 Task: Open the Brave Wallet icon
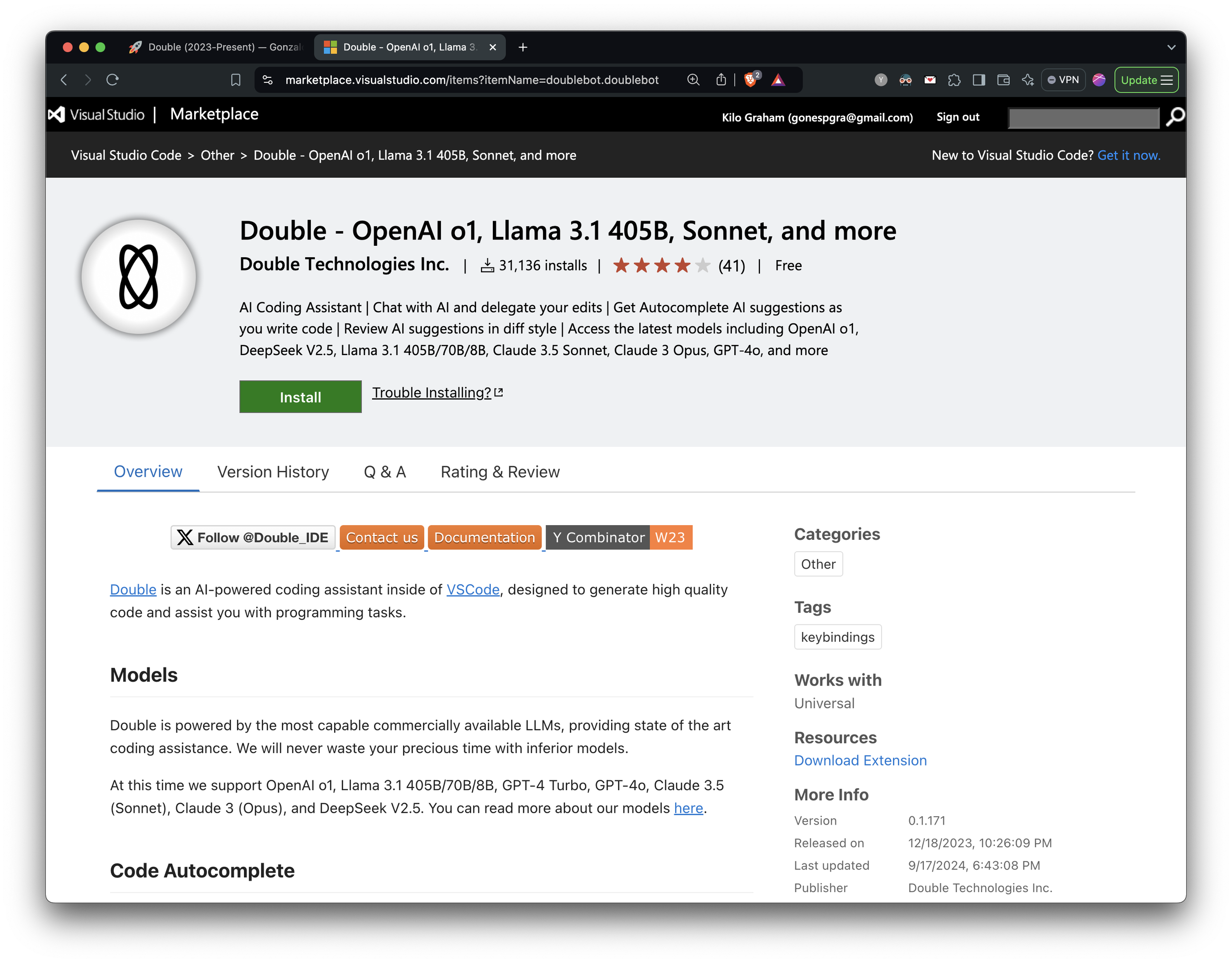[x=1003, y=80]
